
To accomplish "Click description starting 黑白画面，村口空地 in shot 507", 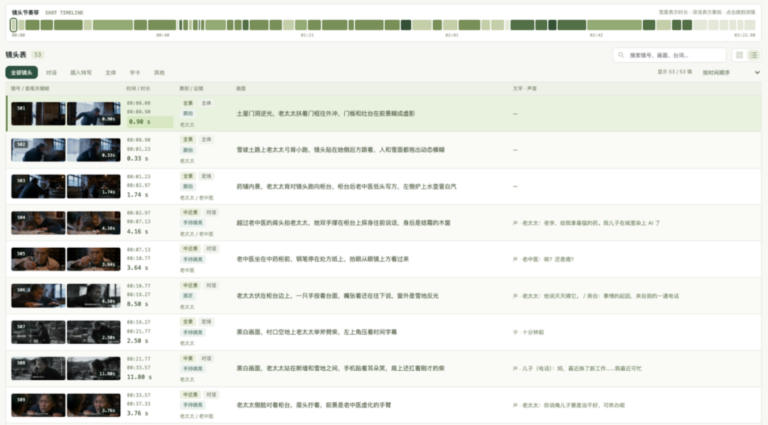I will (x=316, y=332).
